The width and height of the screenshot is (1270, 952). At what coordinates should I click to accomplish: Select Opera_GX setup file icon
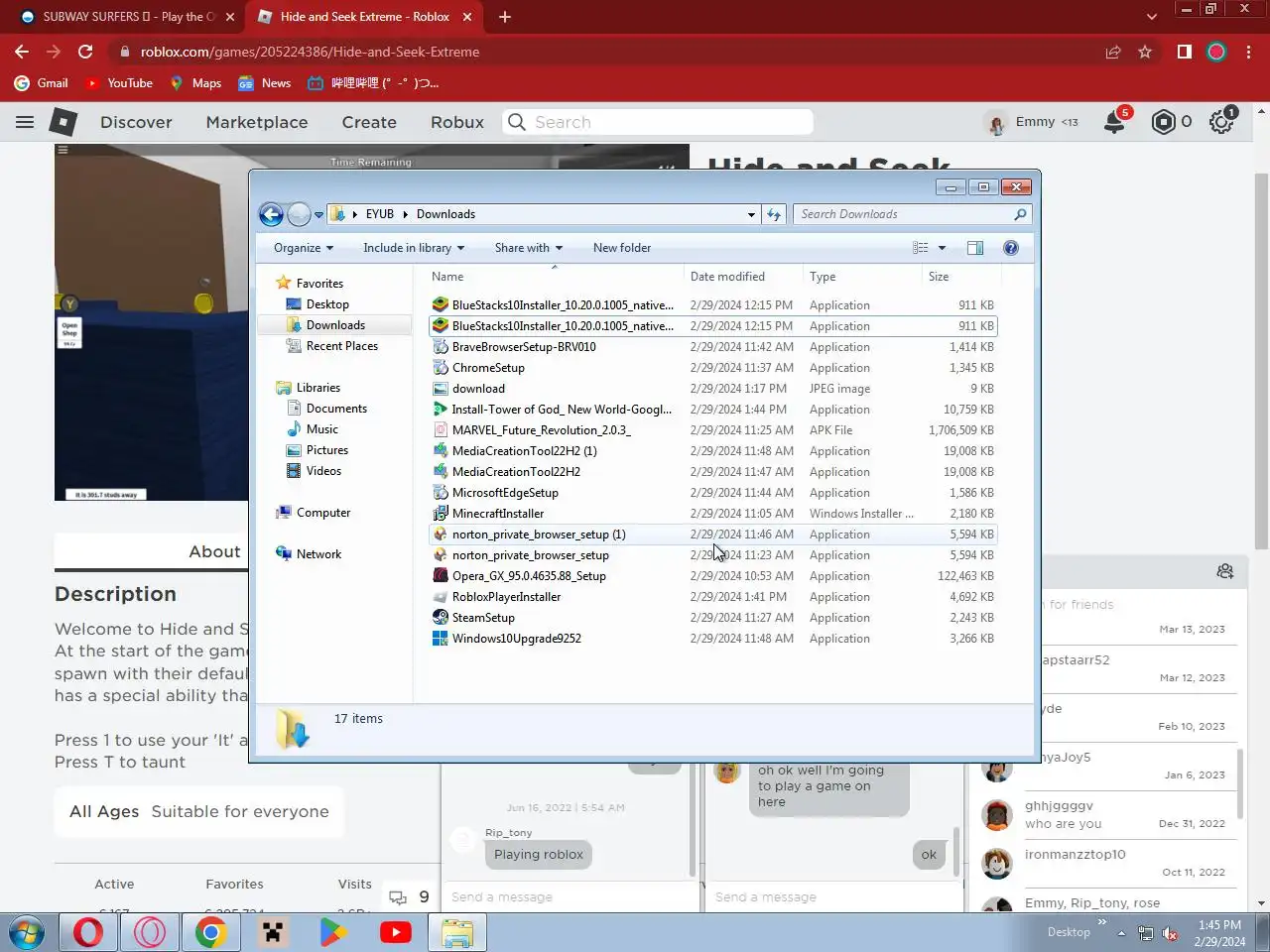441,576
